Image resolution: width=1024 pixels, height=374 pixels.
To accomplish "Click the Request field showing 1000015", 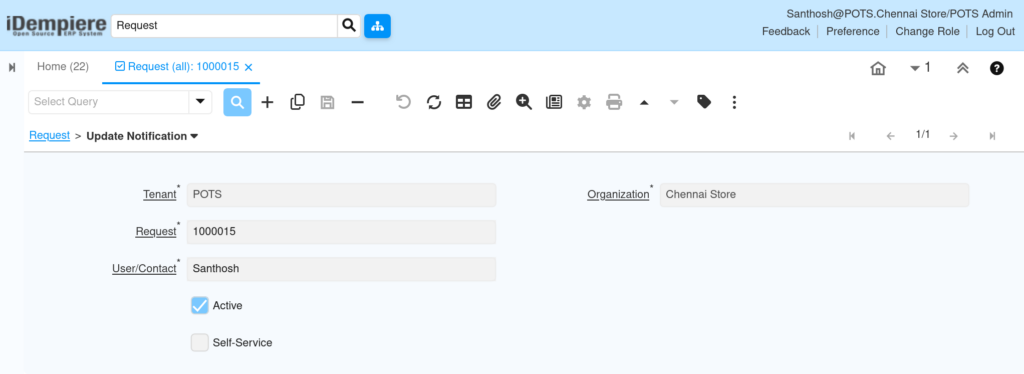I will [342, 232].
